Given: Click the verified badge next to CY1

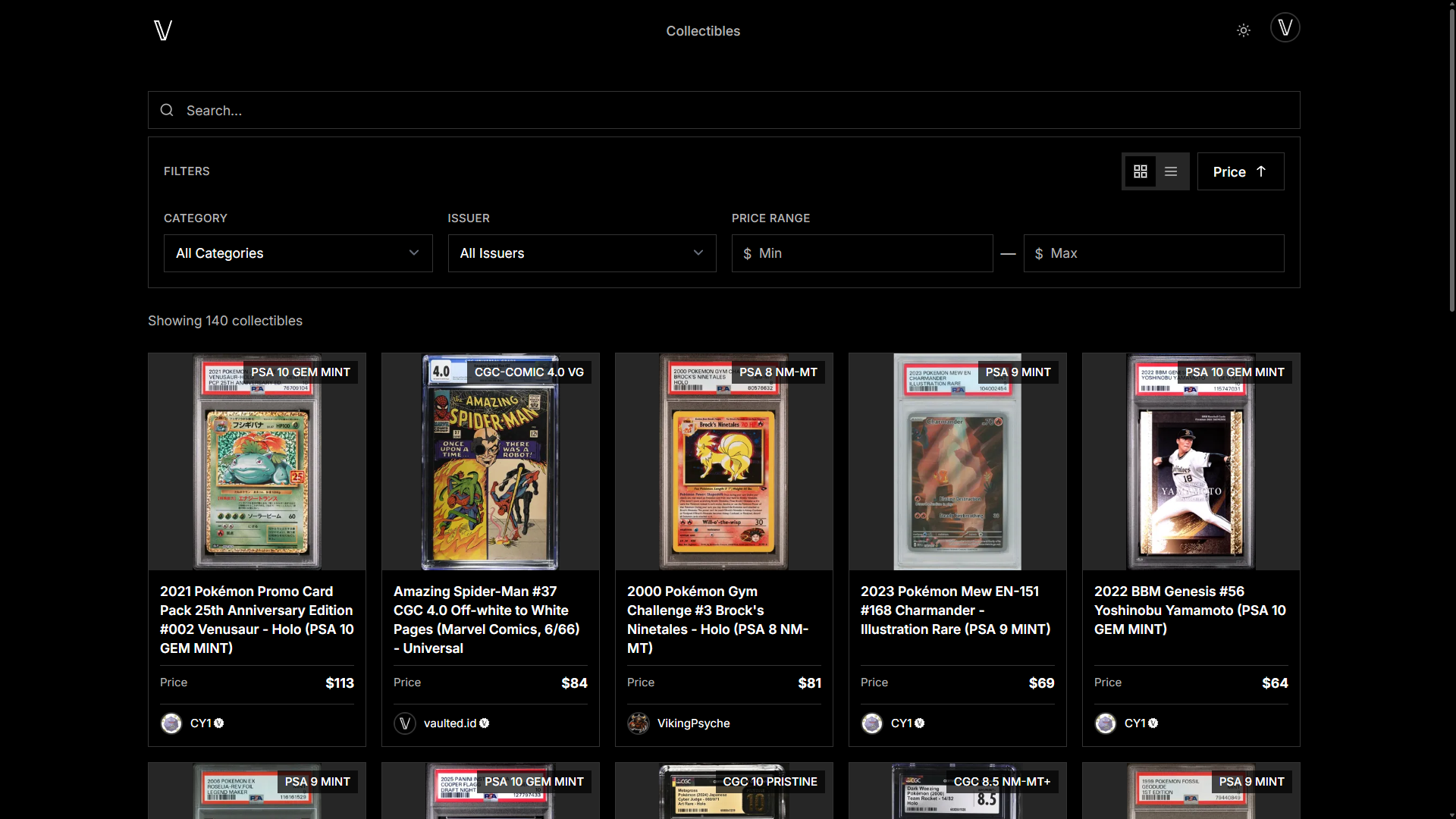Looking at the screenshot, I should pyautogui.click(x=218, y=723).
